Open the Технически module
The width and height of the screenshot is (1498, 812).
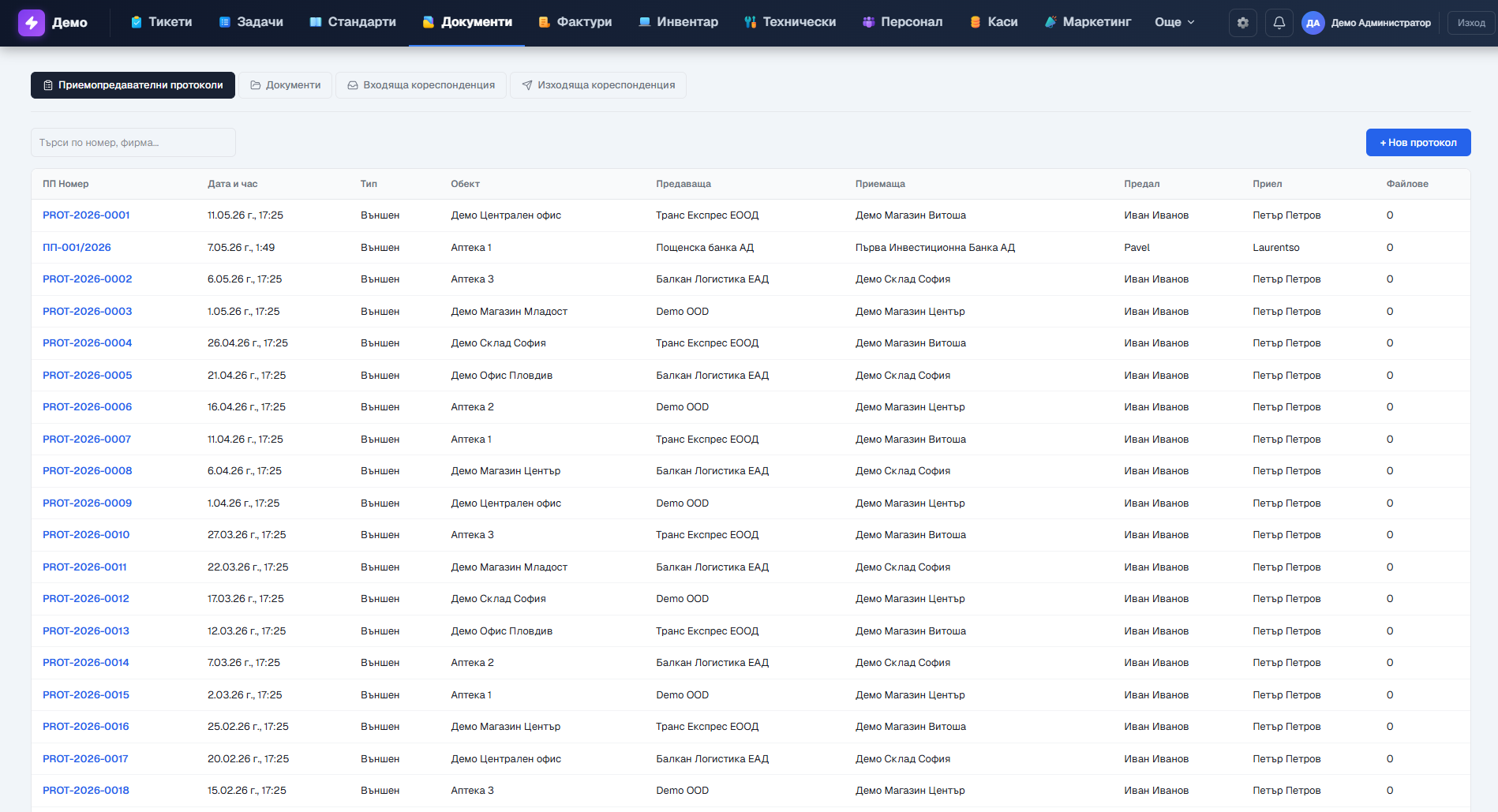point(790,22)
